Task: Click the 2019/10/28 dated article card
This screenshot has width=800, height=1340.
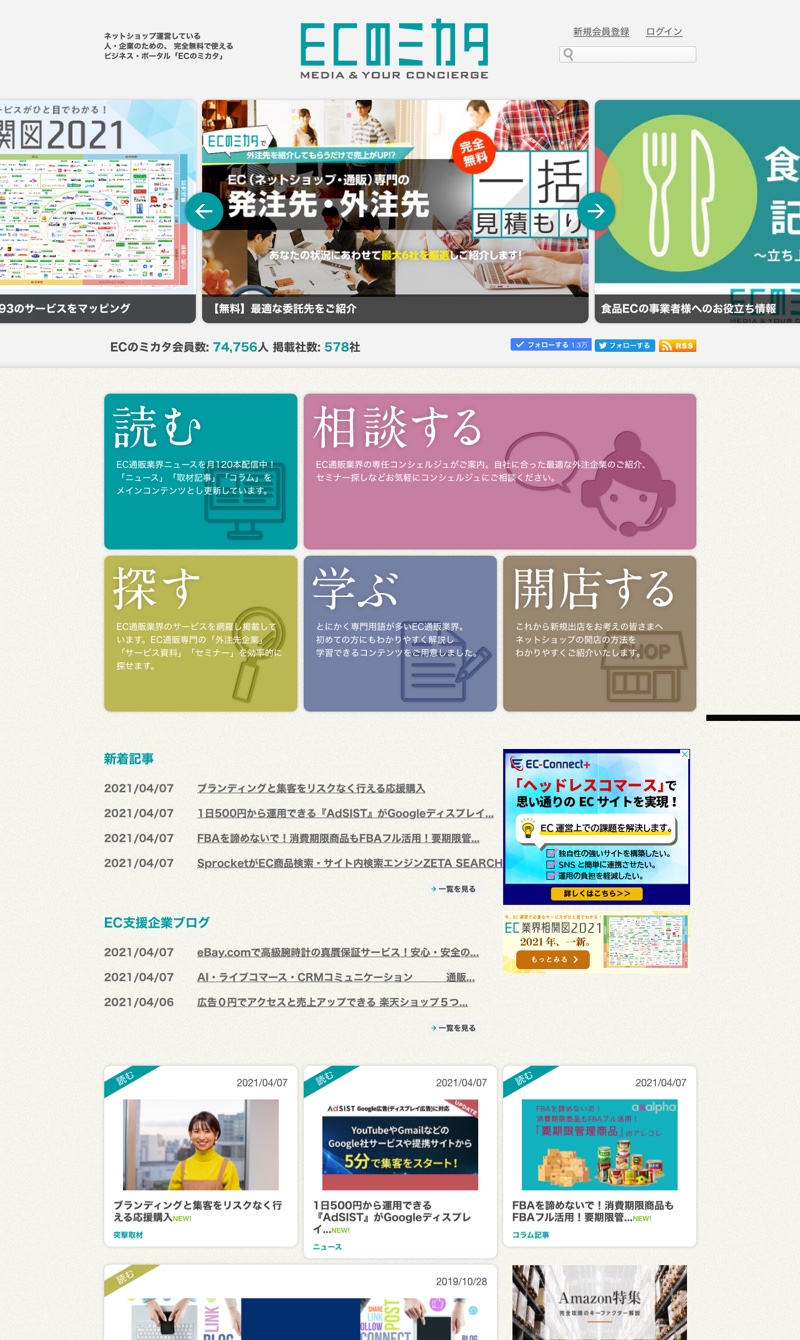Action: [300, 1302]
